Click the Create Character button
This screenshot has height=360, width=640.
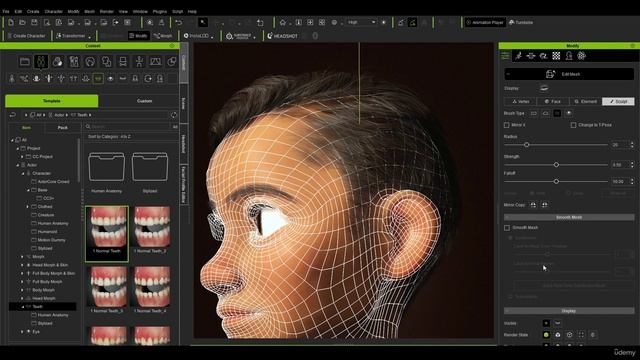pyautogui.click(x=27, y=36)
